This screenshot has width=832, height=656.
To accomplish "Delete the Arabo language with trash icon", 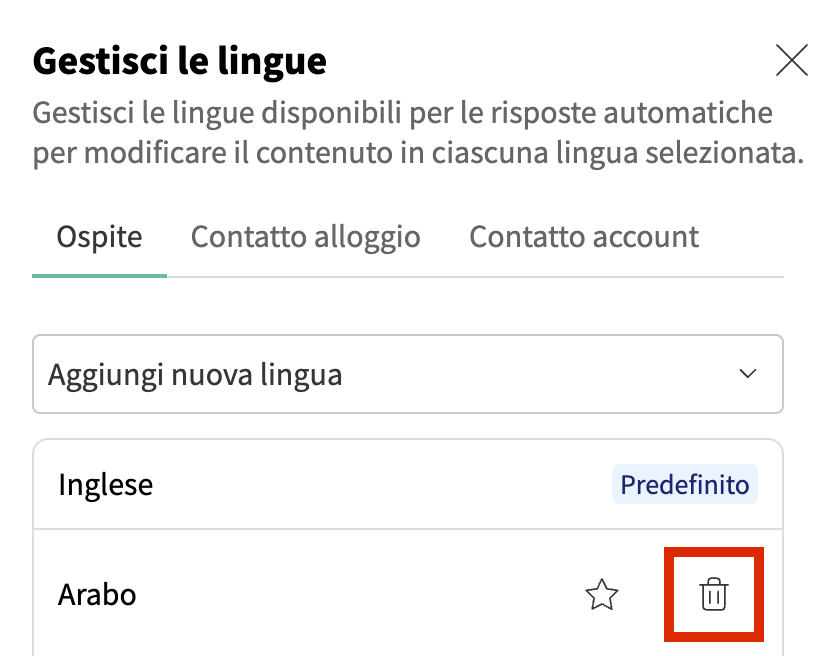I will [x=713, y=595].
